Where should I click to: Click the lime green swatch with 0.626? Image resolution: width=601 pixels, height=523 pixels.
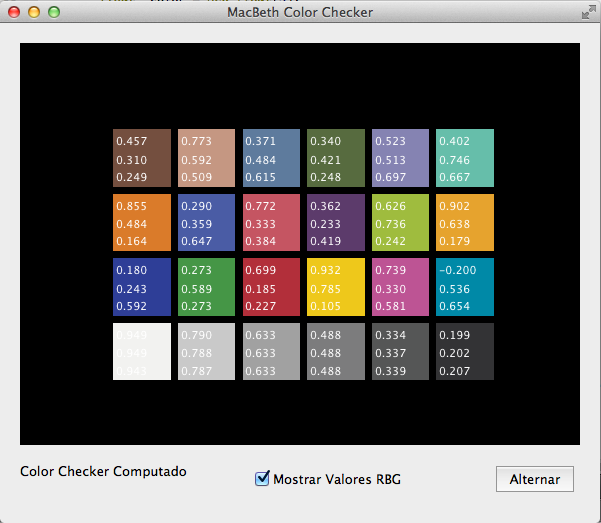pyautogui.click(x=400, y=222)
